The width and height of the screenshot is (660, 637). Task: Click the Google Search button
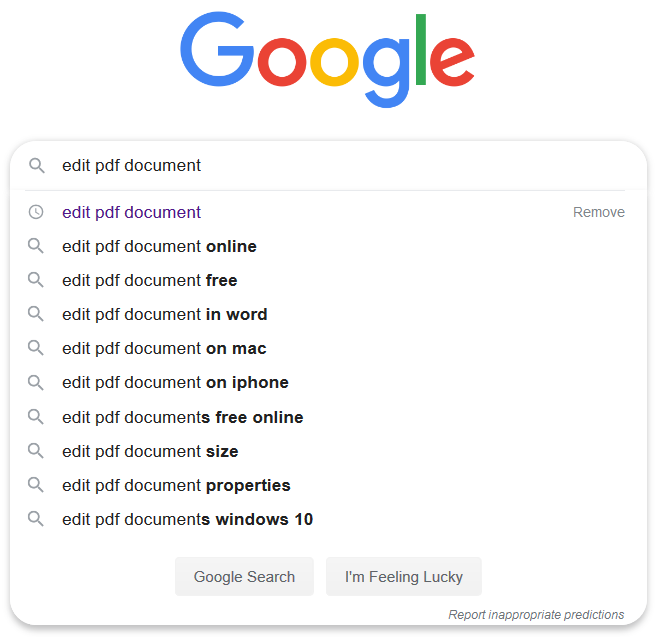[x=244, y=576]
